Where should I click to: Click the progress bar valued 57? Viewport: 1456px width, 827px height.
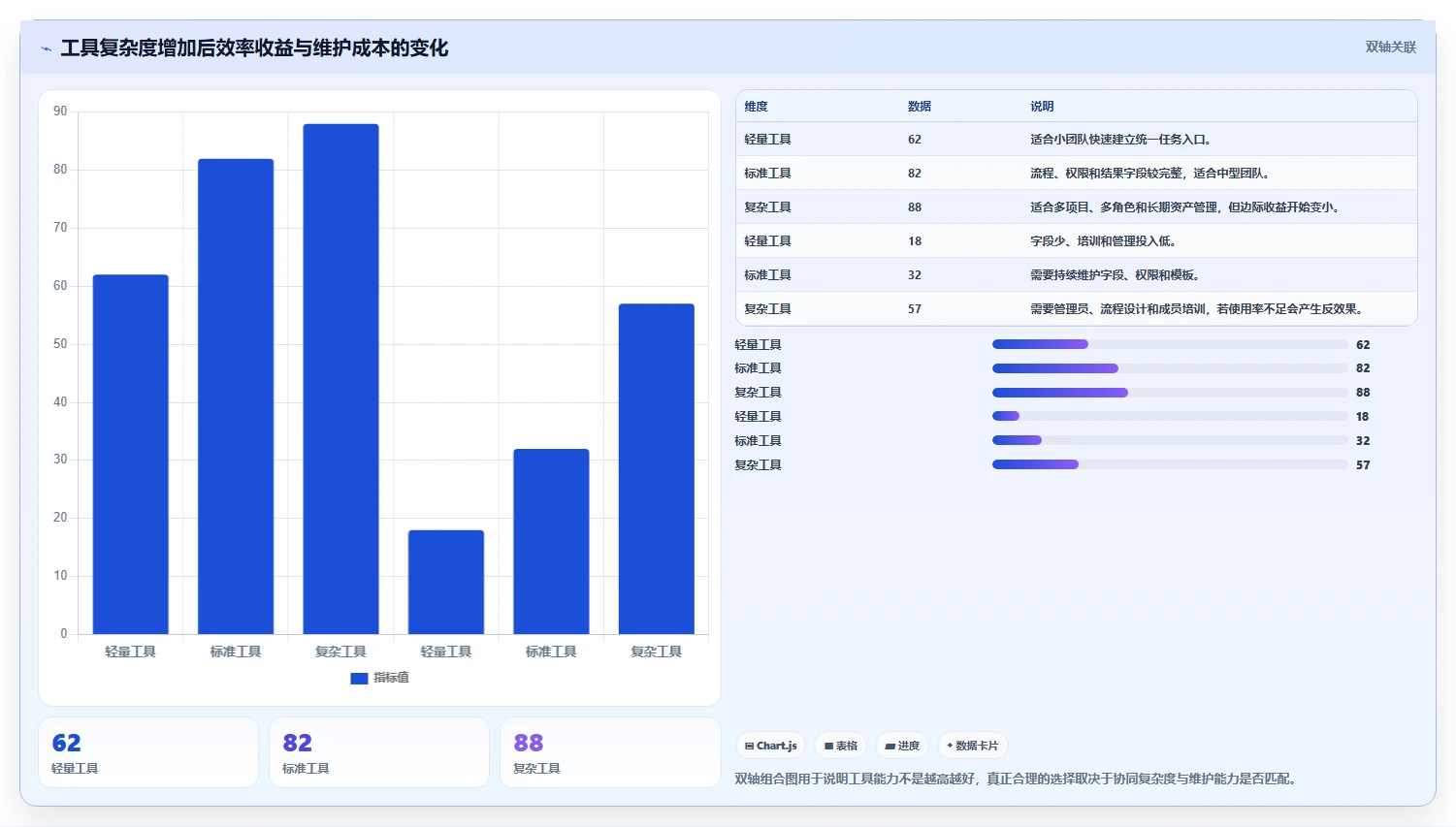coord(1170,464)
